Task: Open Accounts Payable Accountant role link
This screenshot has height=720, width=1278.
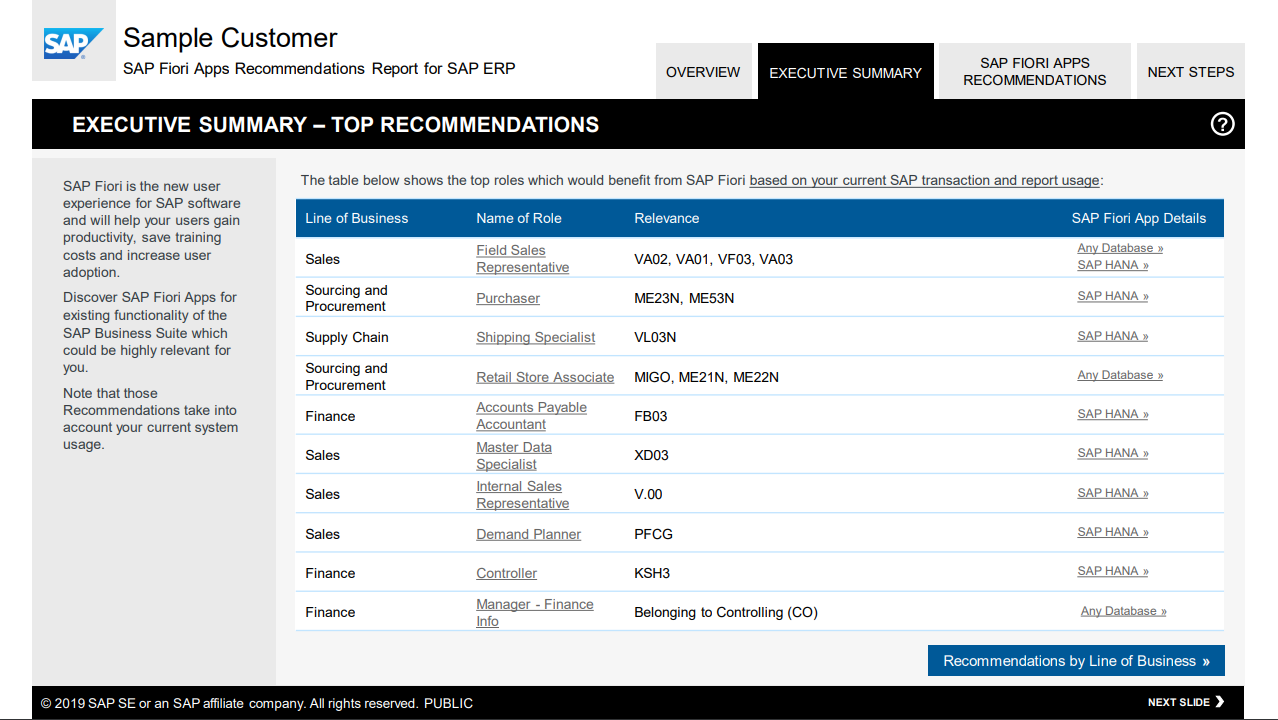Action: [531, 416]
